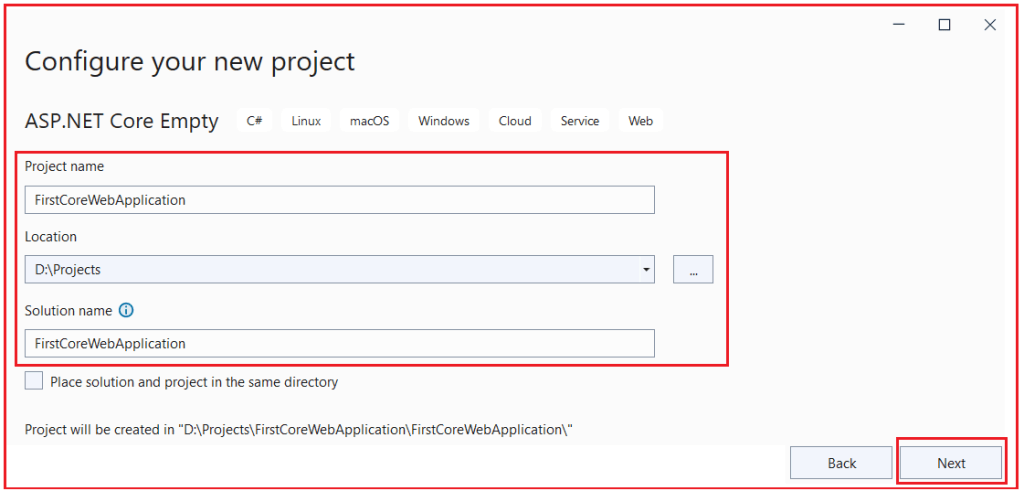The image size is (1024, 491).
Task: Click inside the Project name field
Action: point(340,200)
